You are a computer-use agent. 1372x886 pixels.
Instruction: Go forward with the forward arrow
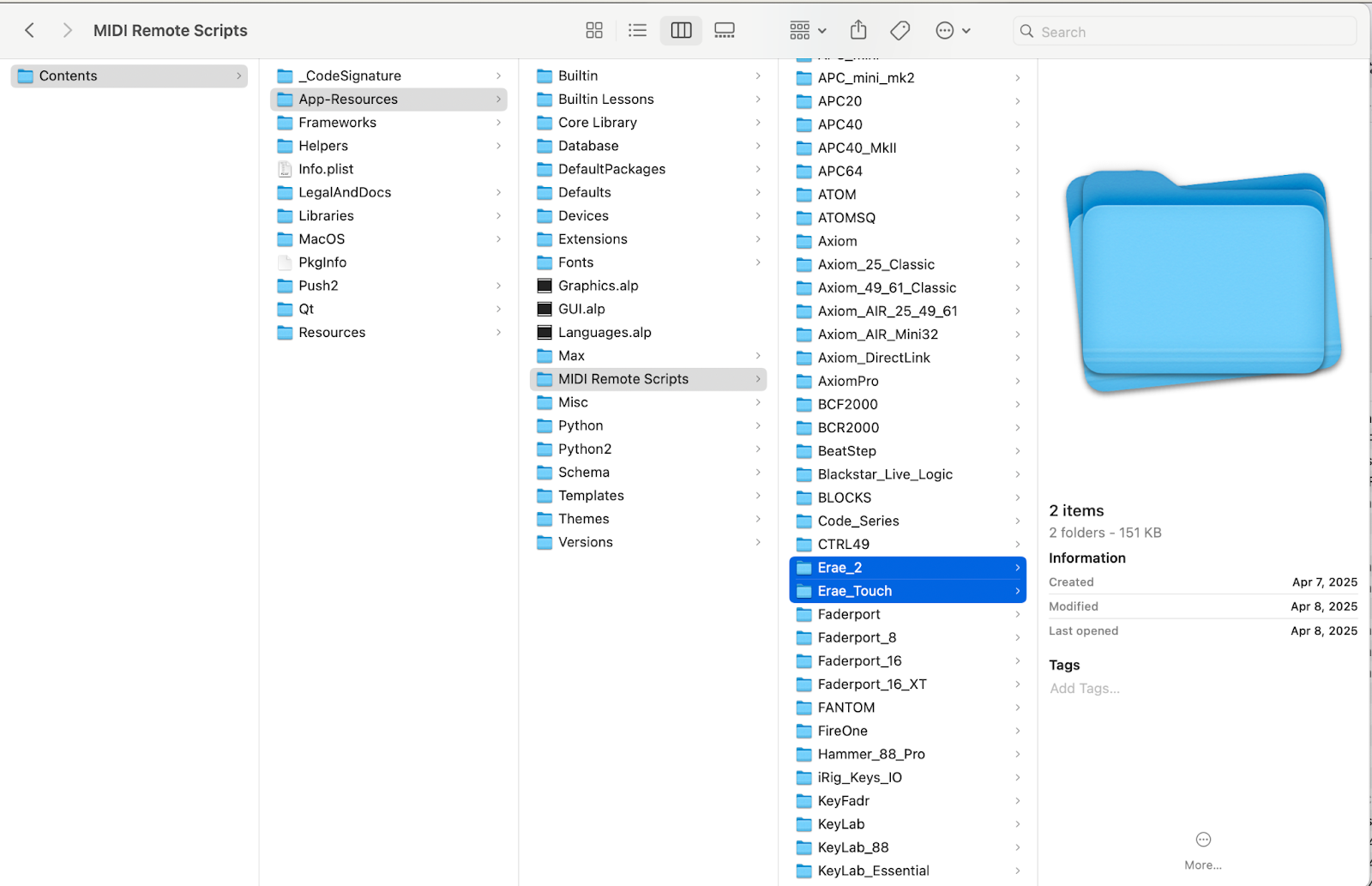[68, 31]
